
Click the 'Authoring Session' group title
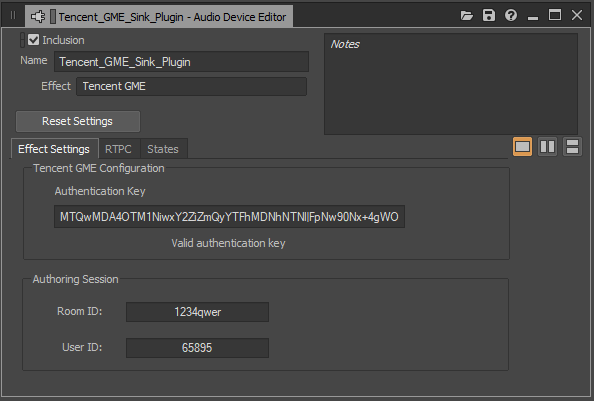click(x=75, y=279)
